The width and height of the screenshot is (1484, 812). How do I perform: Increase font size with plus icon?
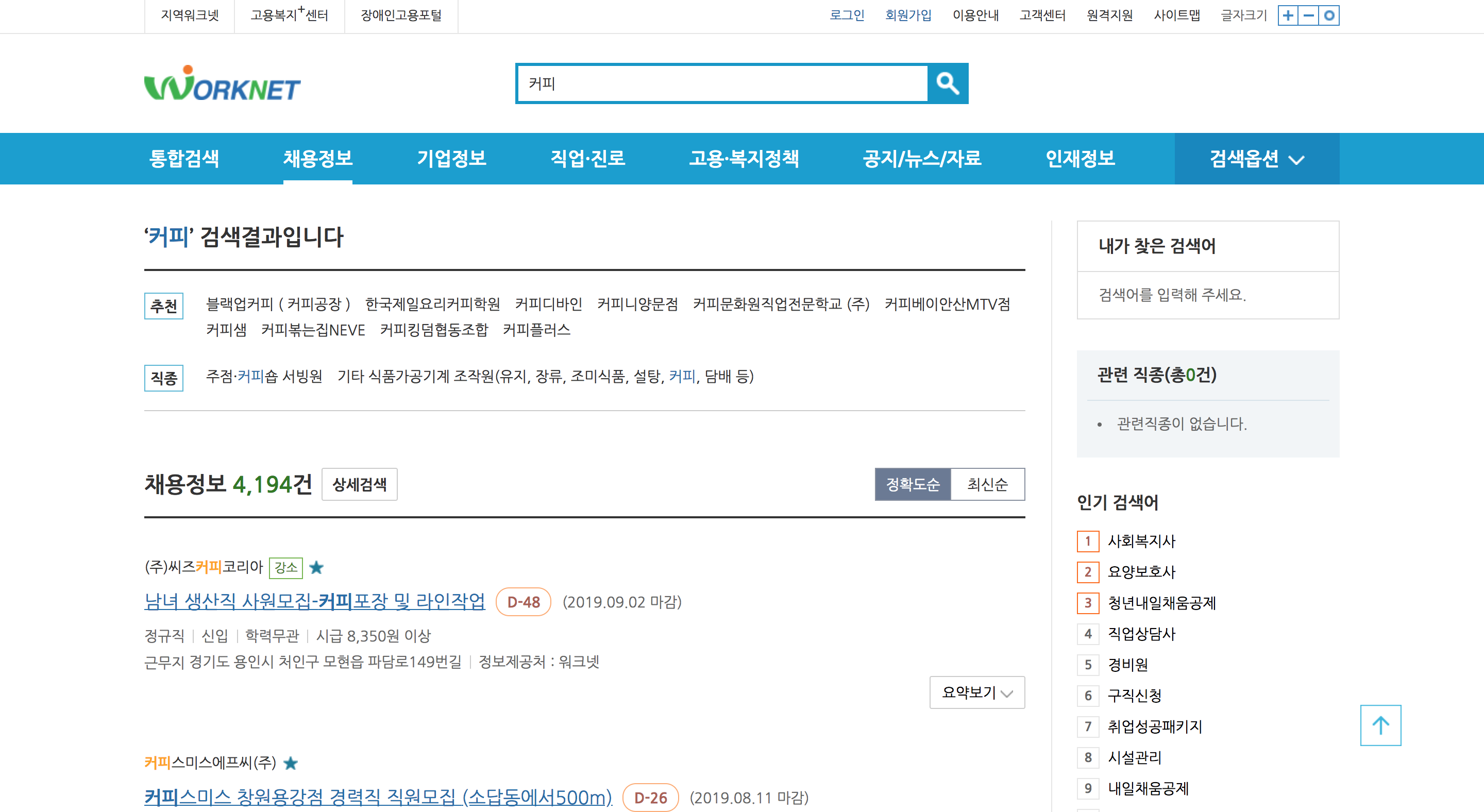1288,15
